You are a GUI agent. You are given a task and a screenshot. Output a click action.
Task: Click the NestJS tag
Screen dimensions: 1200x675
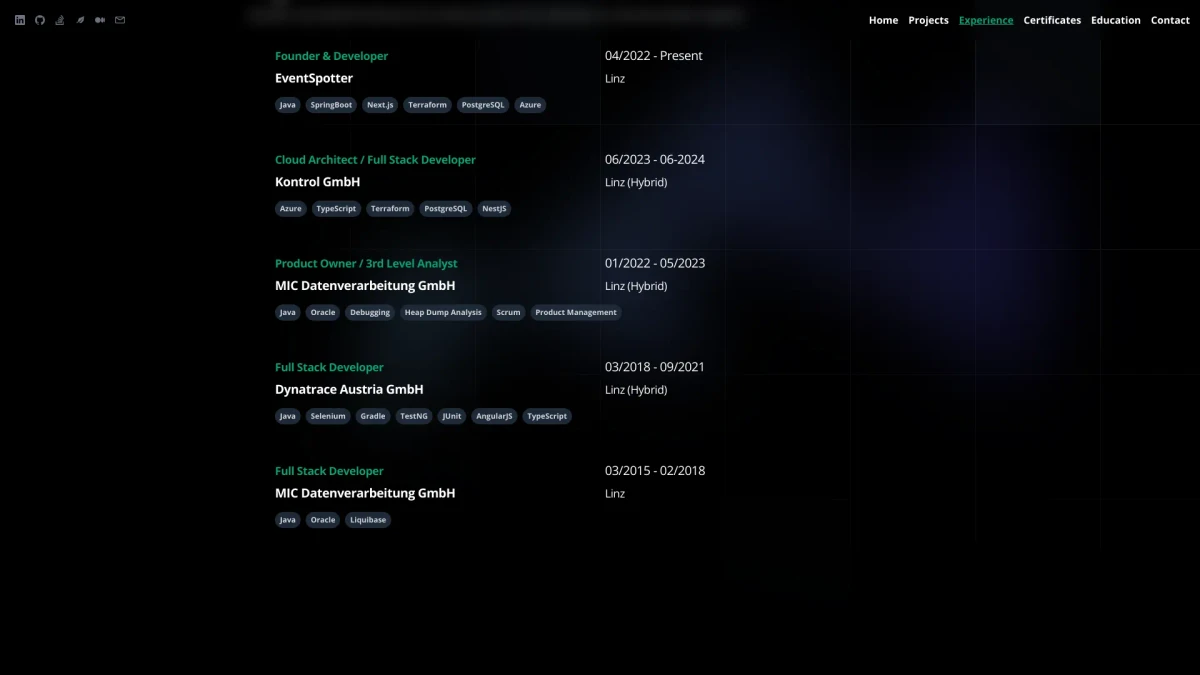click(494, 209)
